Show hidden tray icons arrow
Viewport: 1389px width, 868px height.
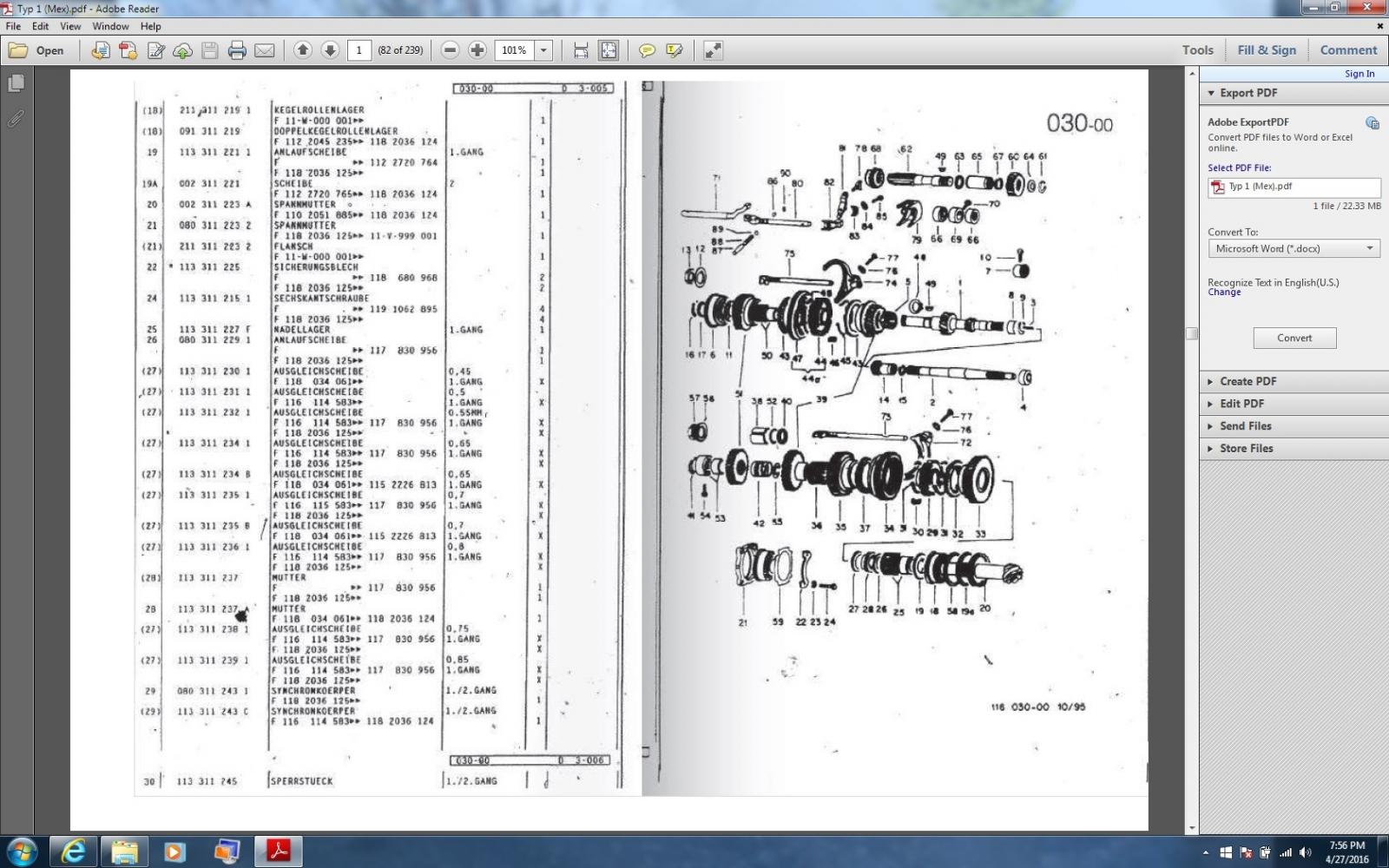point(1205,852)
